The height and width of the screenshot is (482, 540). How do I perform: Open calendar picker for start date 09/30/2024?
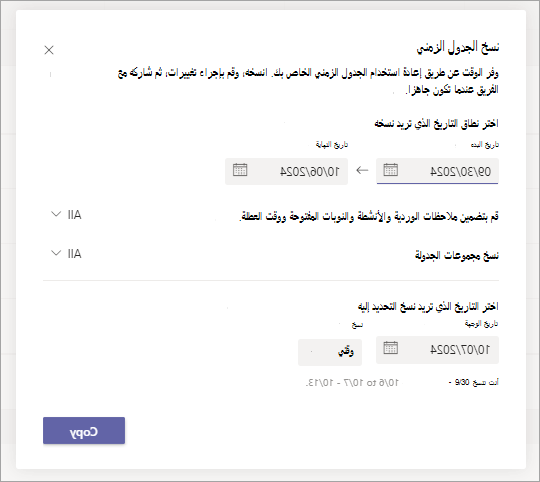tap(391, 170)
